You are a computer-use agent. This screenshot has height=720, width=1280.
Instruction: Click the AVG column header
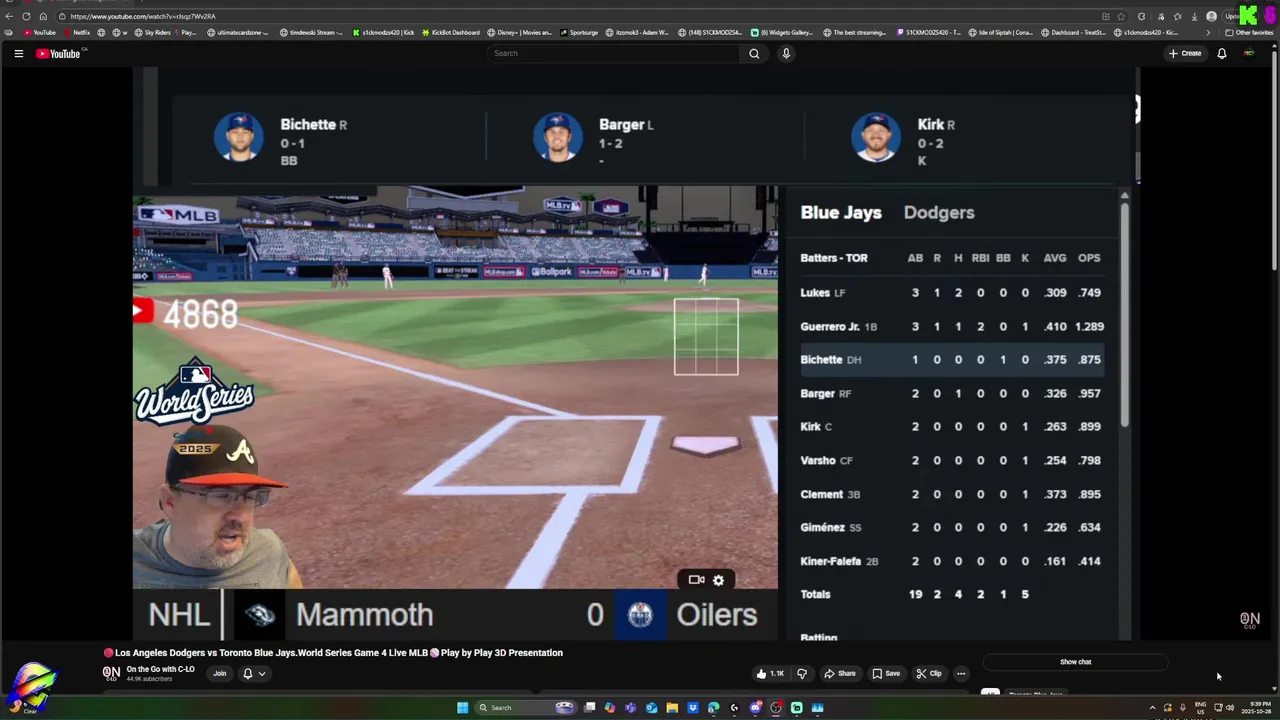click(x=1055, y=258)
